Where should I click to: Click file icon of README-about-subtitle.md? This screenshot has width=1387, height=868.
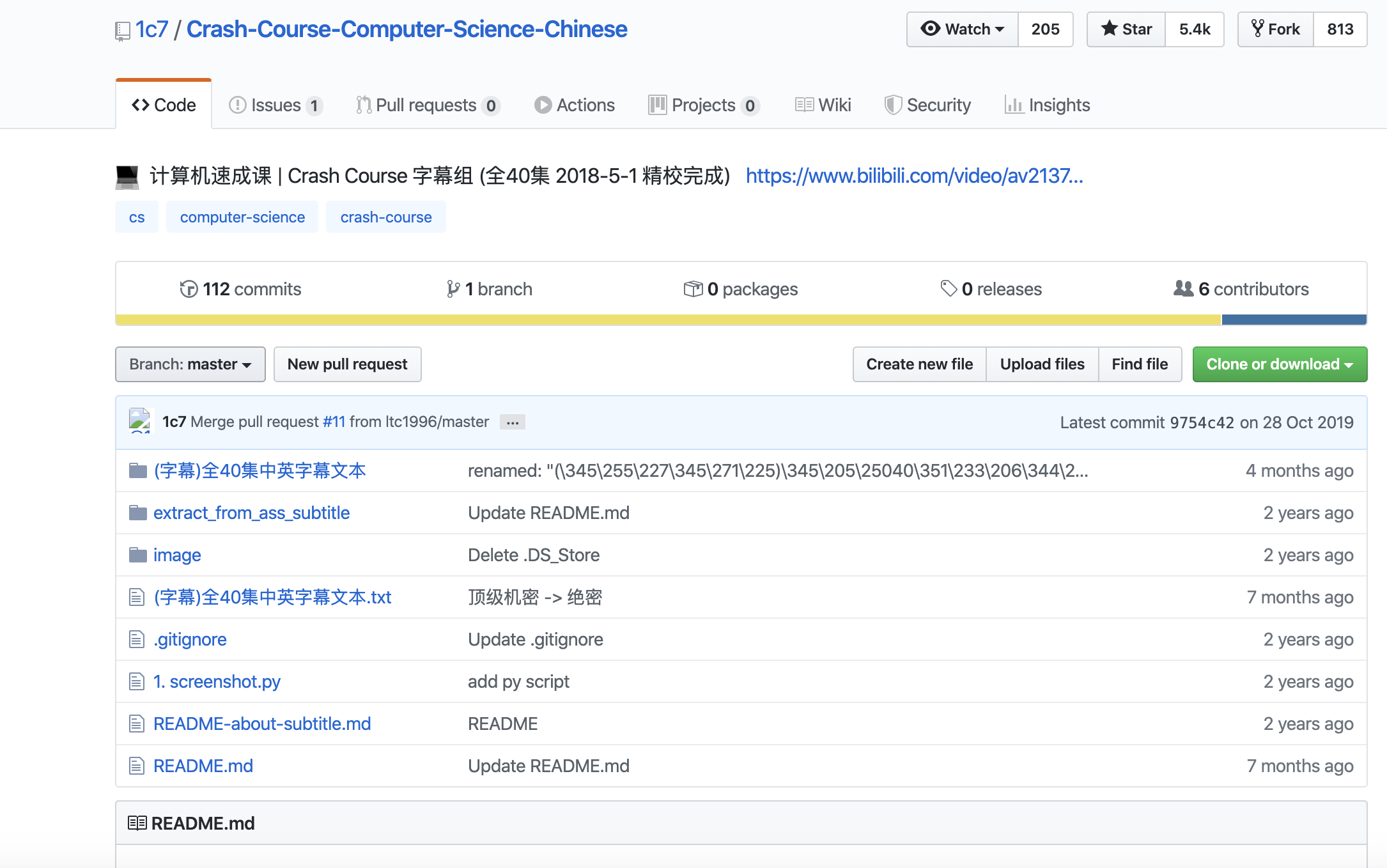point(136,724)
